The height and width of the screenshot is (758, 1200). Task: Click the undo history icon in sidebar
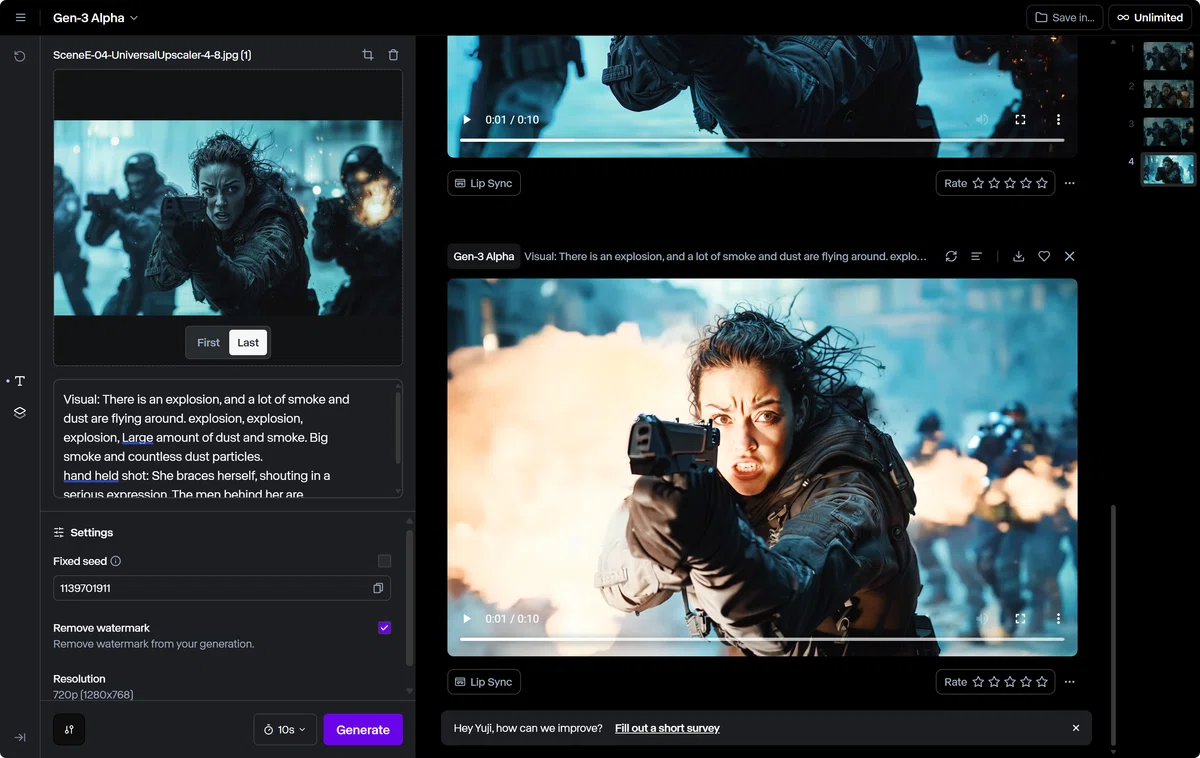pos(19,56)
